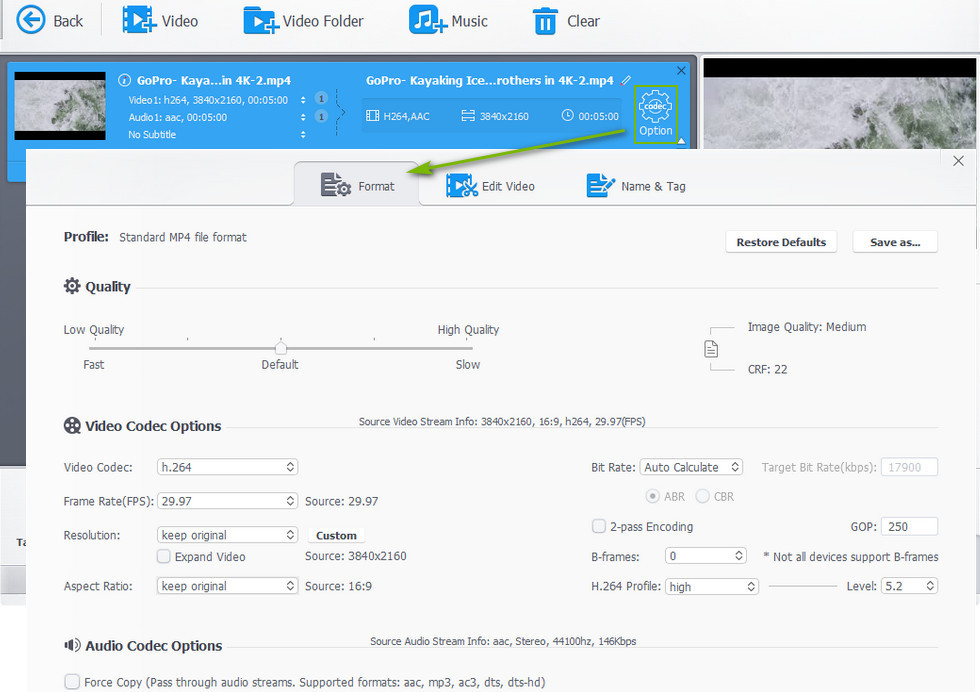Enable the Expand Video checkbox
The image size is (980, 692).
pyautogui.click(x=163, y=556)
